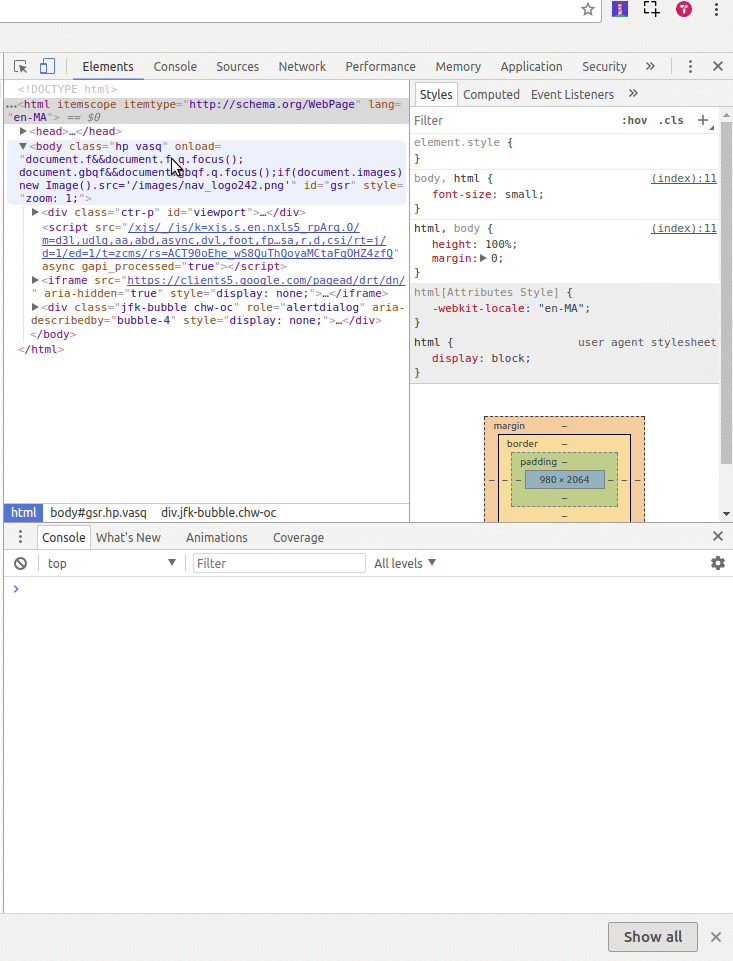The width and height of the screenshot is (733, 961).
Task: Click the Show all downloads button
Action: click(x=652, y=937)
